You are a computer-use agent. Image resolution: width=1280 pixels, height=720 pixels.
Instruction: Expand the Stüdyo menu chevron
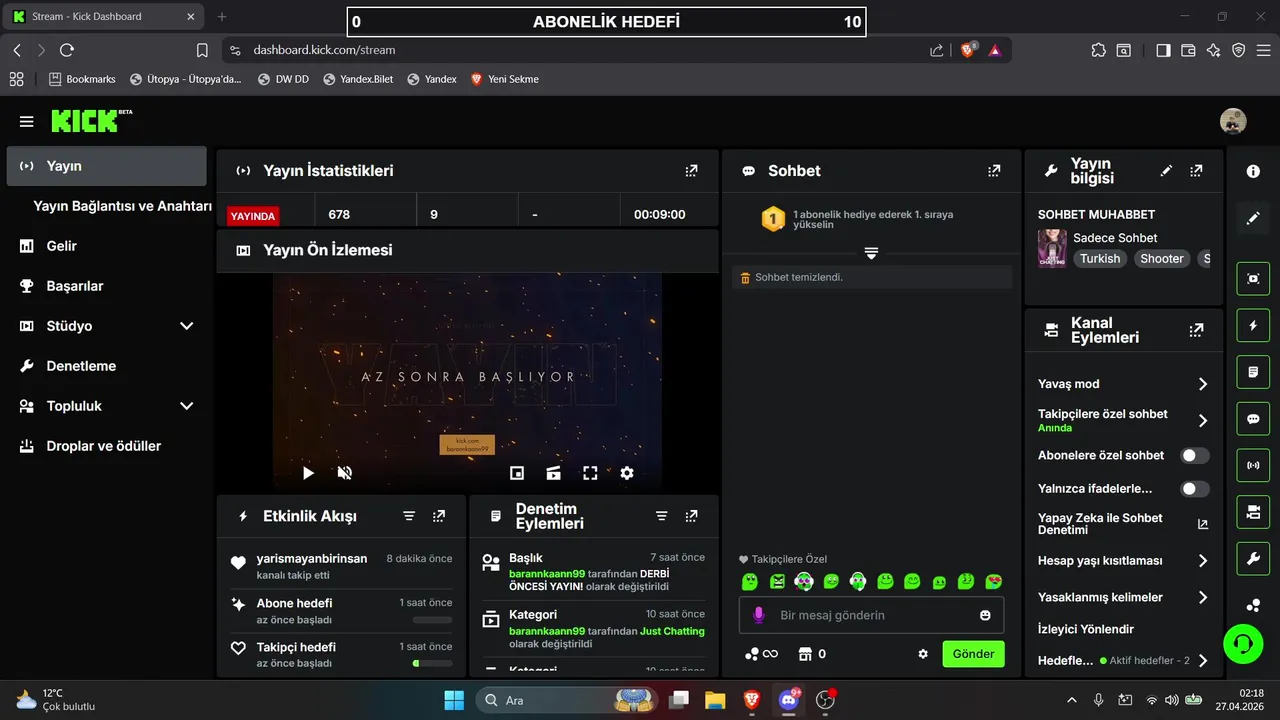tap(186, 326)
